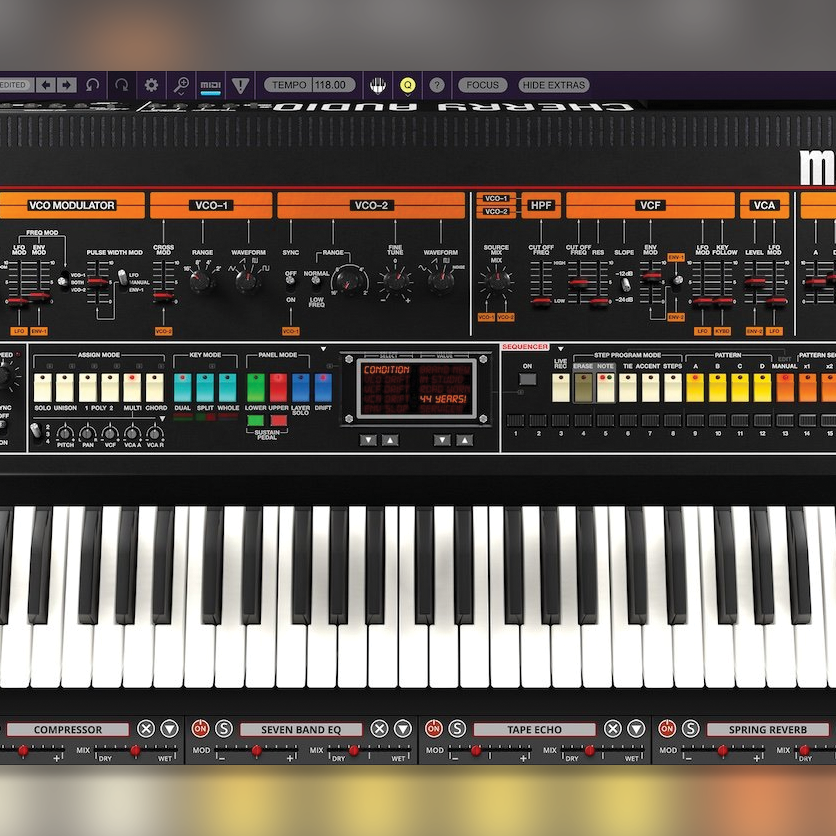The image size is (836, 836).
Task: Click the panic warning triangle icon
Action: [240, 85]
